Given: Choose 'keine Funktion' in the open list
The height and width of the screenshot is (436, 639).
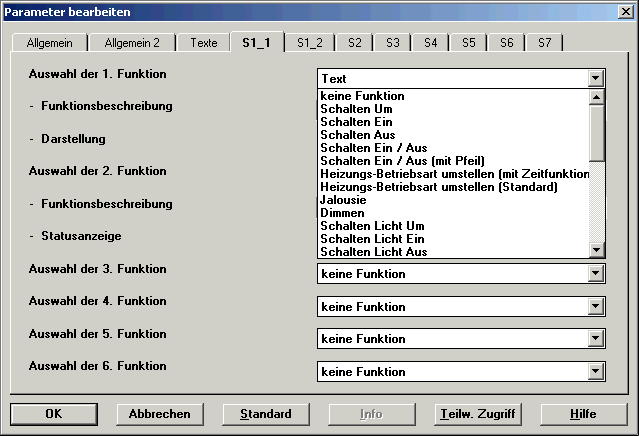Looking at the screenshot, I should [362, 96].
